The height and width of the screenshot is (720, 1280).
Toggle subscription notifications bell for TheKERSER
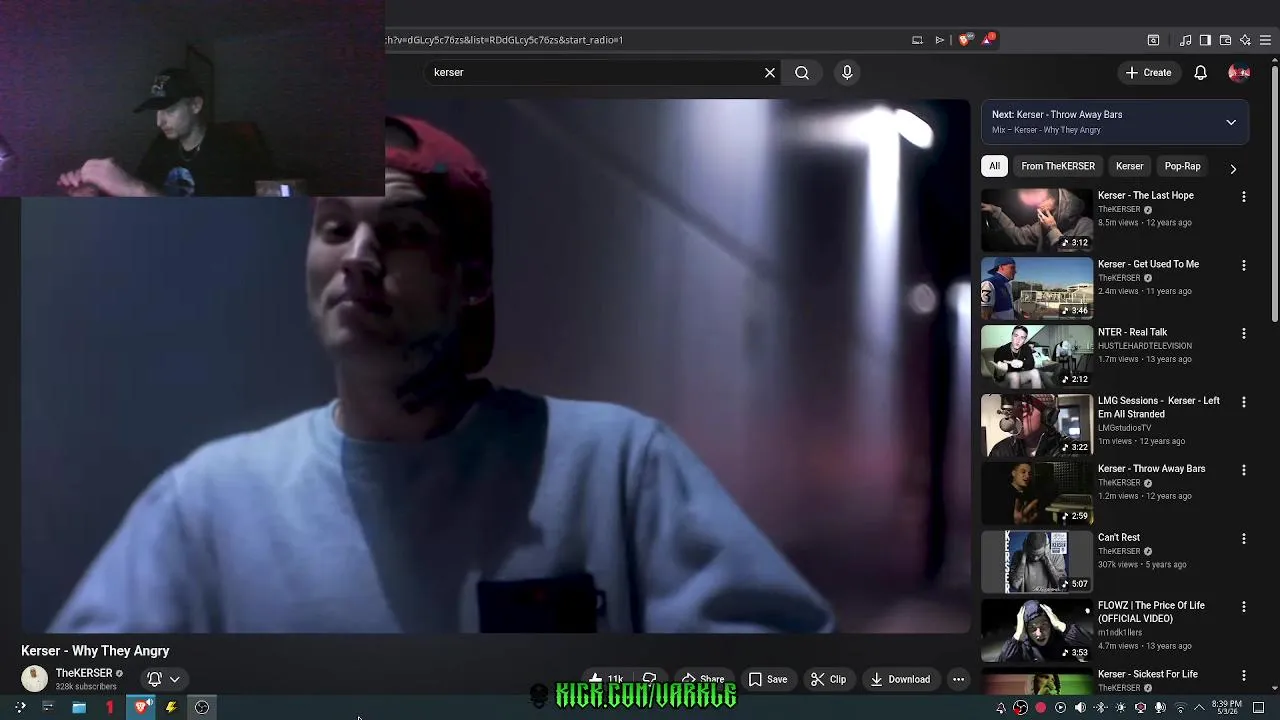(163, 679)
